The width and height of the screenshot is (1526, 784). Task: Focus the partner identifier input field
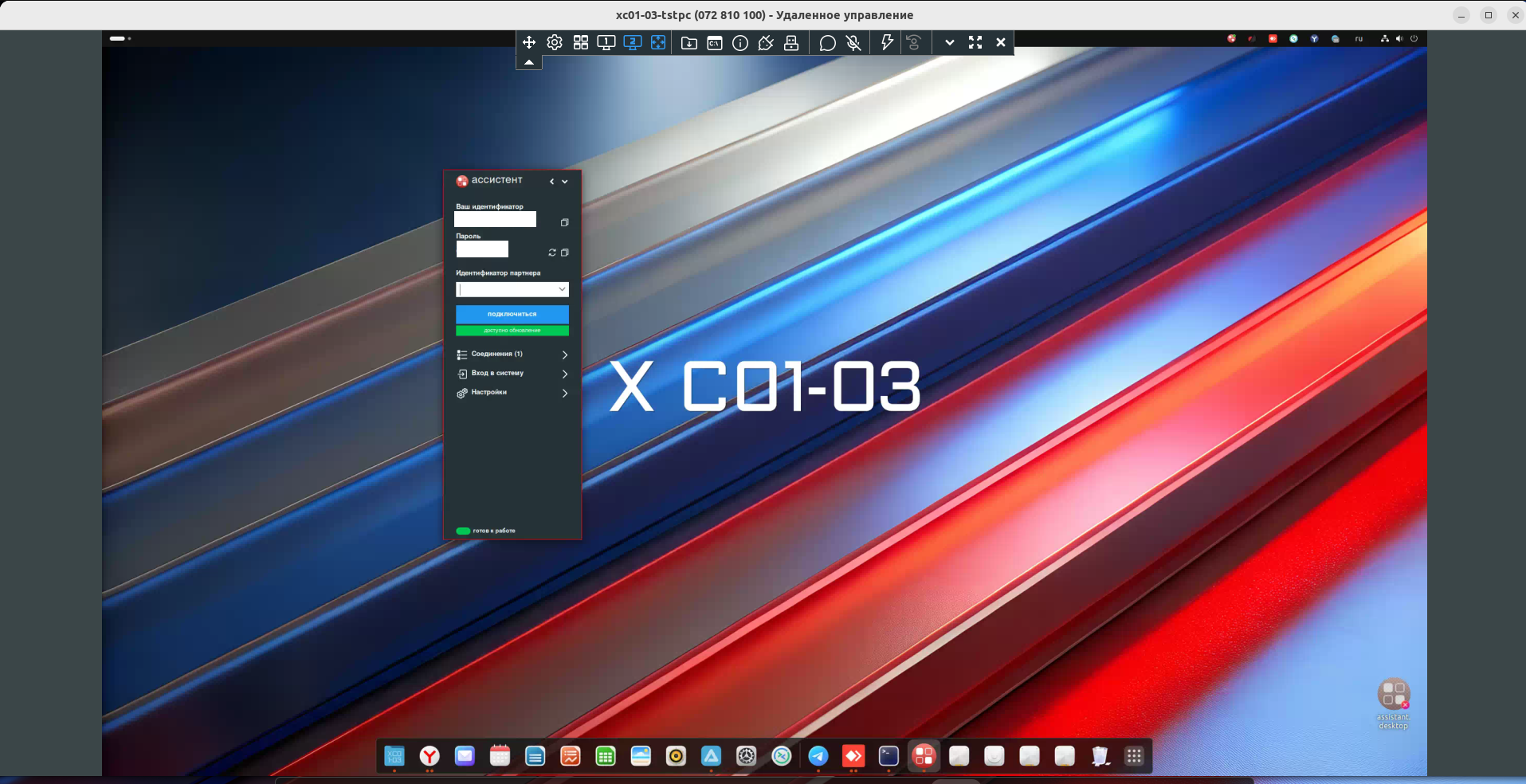click(505, 289)
